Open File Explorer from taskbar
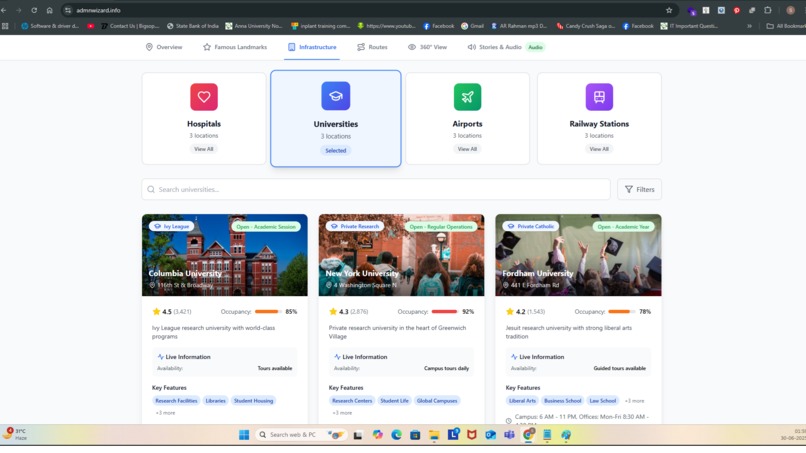 point(434,435)
